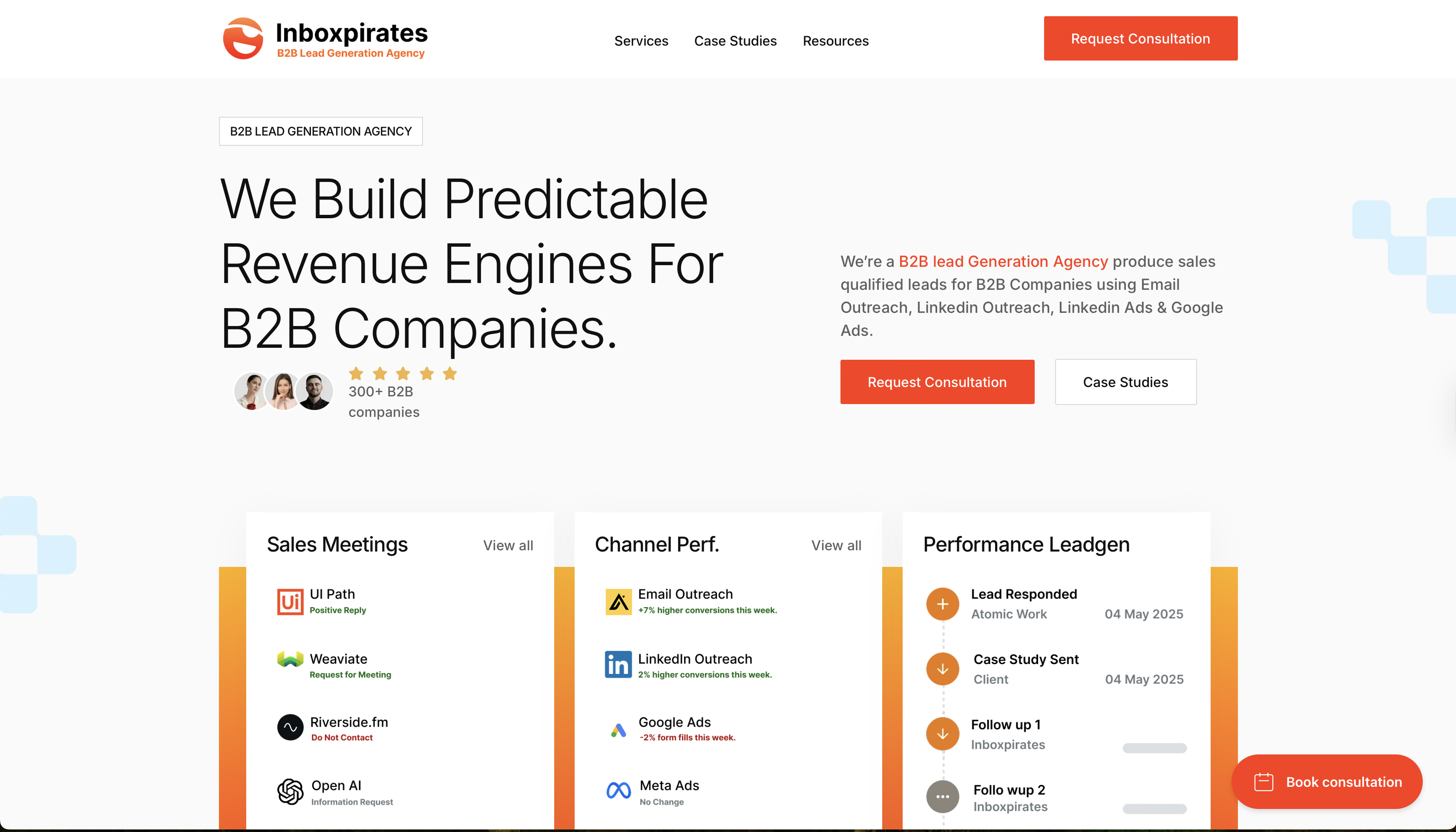Click the Weaviate logo icon
Screen dimensions: 1456x832
tap(290, 661)
